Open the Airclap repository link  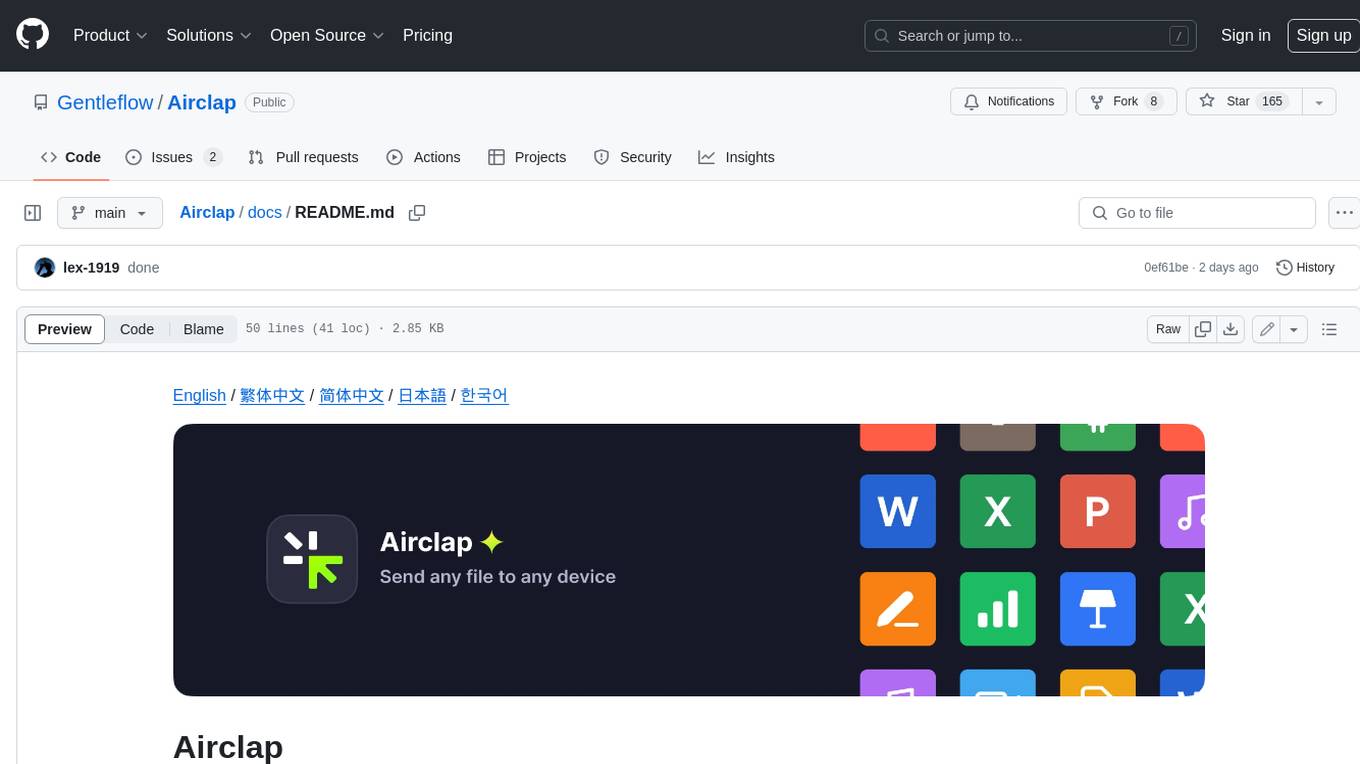(202, 102)
